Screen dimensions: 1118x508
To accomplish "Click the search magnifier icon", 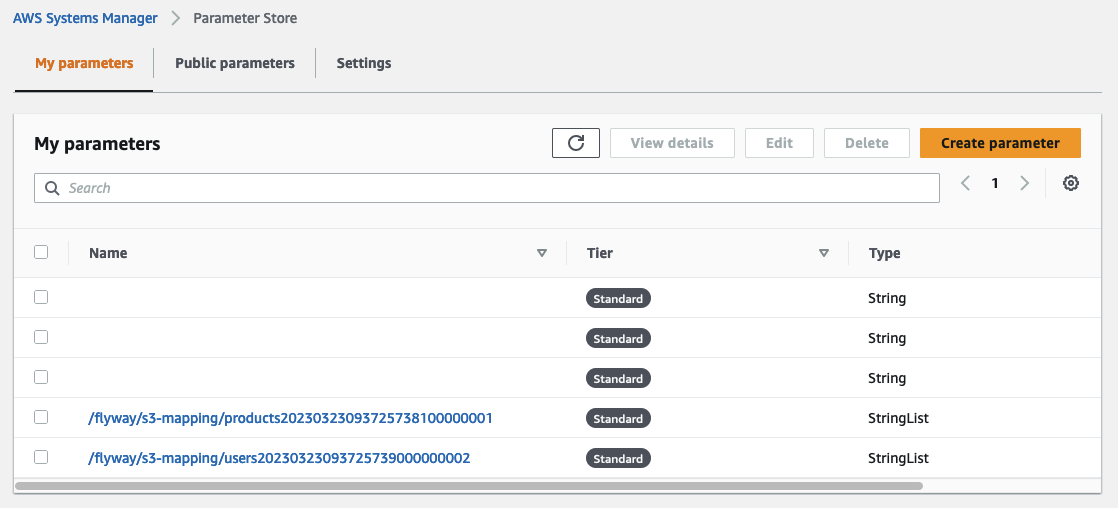I will tap(53, 188).
